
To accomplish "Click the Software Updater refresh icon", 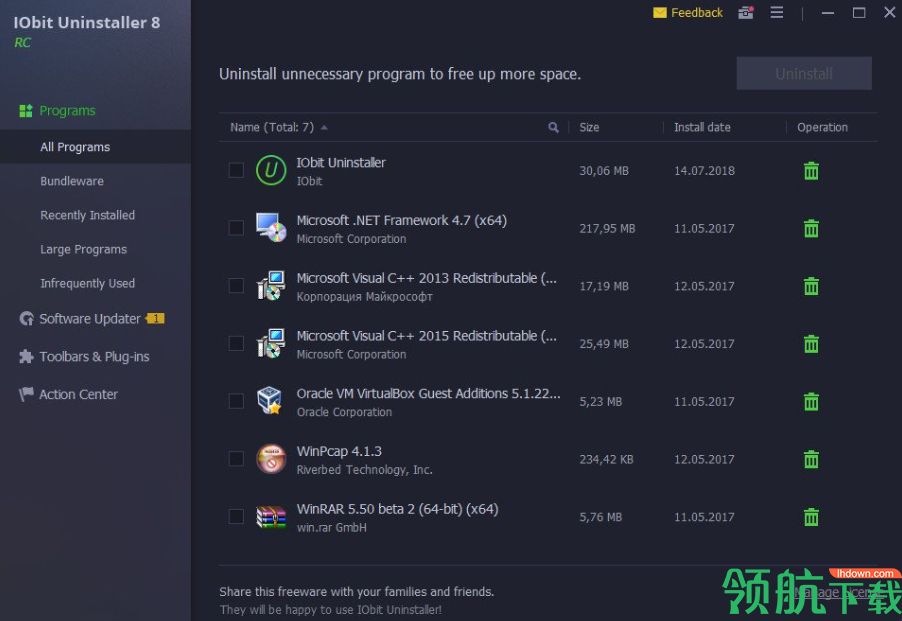I will coord(26,319).
